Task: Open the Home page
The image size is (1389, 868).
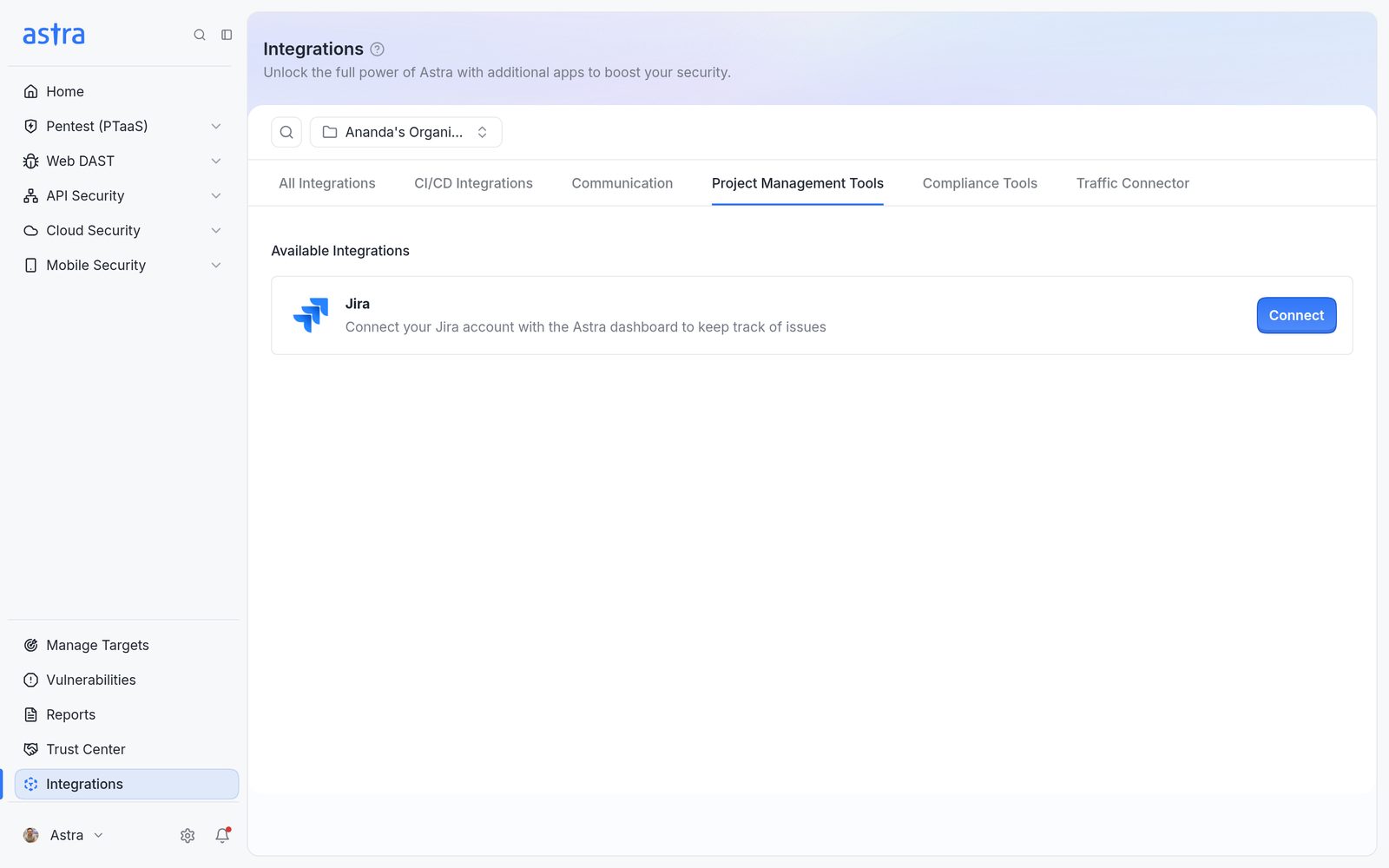Action: 125,91
